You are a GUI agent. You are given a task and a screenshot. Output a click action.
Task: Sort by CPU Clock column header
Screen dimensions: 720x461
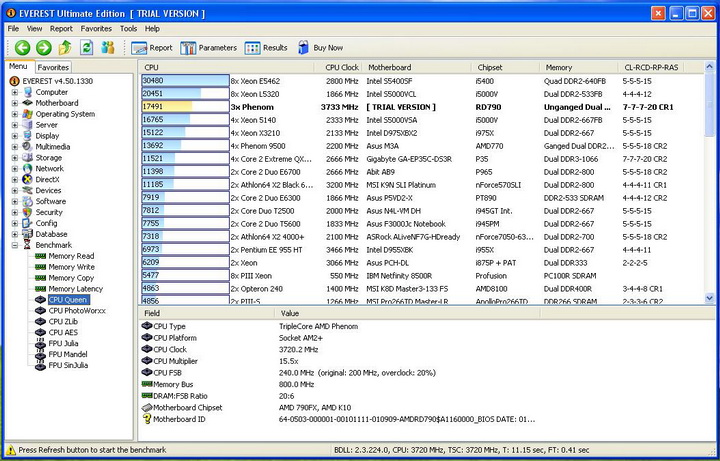pyautogui.click(x=338, y=67)
